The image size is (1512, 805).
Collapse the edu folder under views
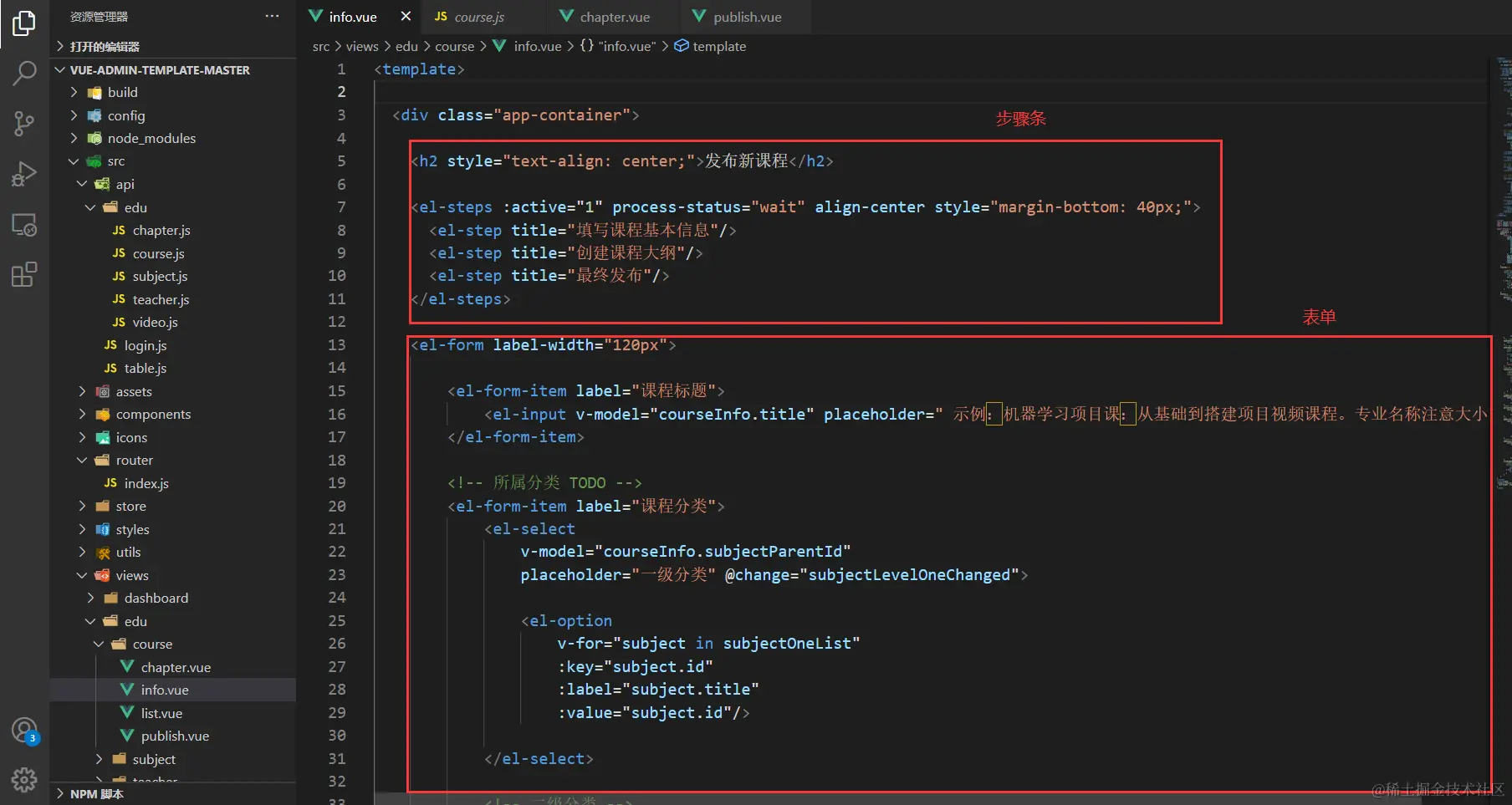pos(90,621)
